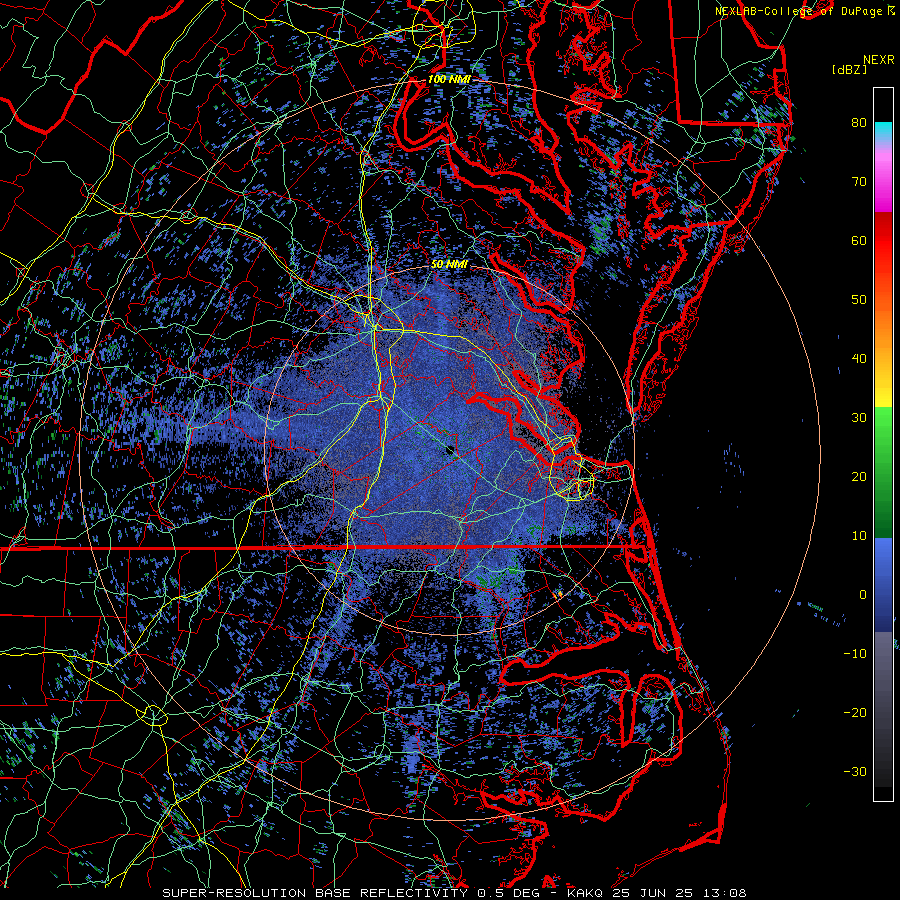Click the KAKQ station identifier
This screenshot has height=900, width=900.
[x=587, y=893]
